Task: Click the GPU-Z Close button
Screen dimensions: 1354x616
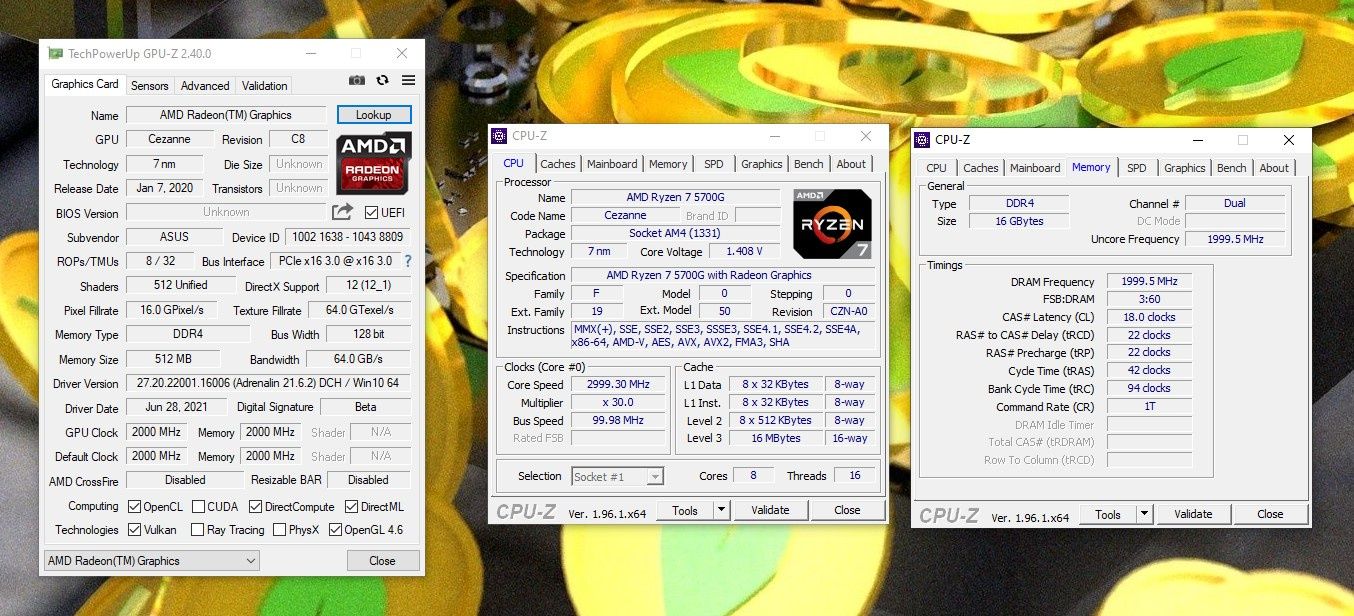Action: click(382, 561)
